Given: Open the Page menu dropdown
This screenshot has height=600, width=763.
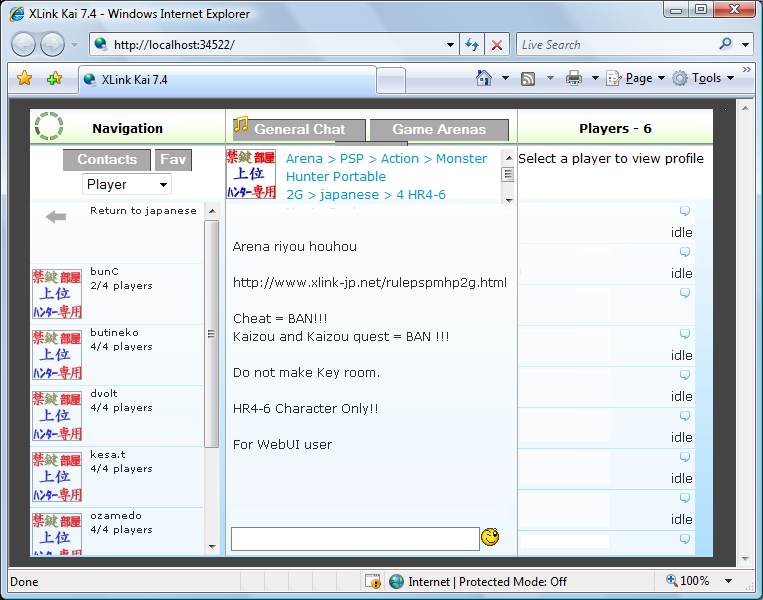Looking at the screenshot, I should point(636,78).
